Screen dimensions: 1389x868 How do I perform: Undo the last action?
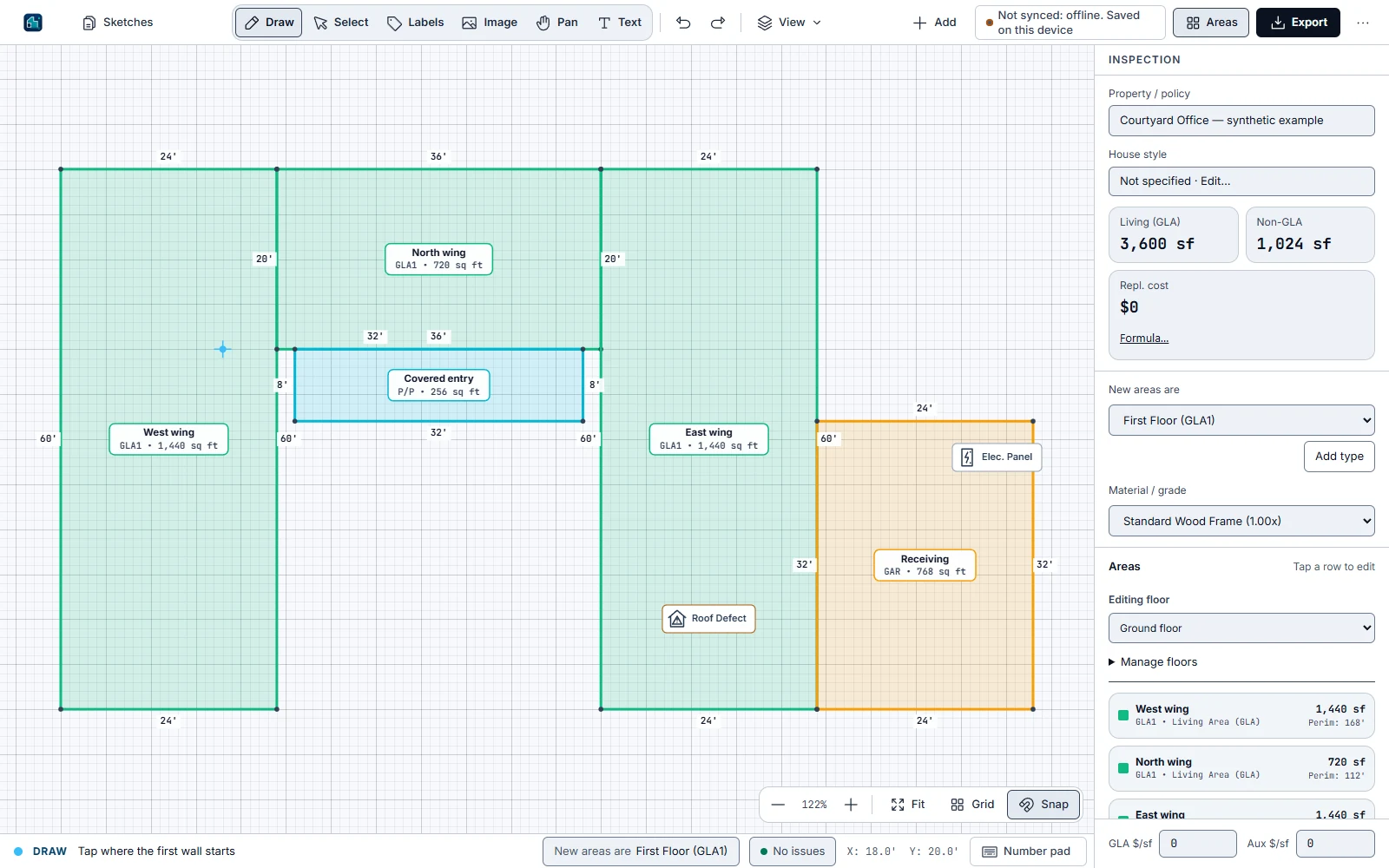[x=683, y=23]
